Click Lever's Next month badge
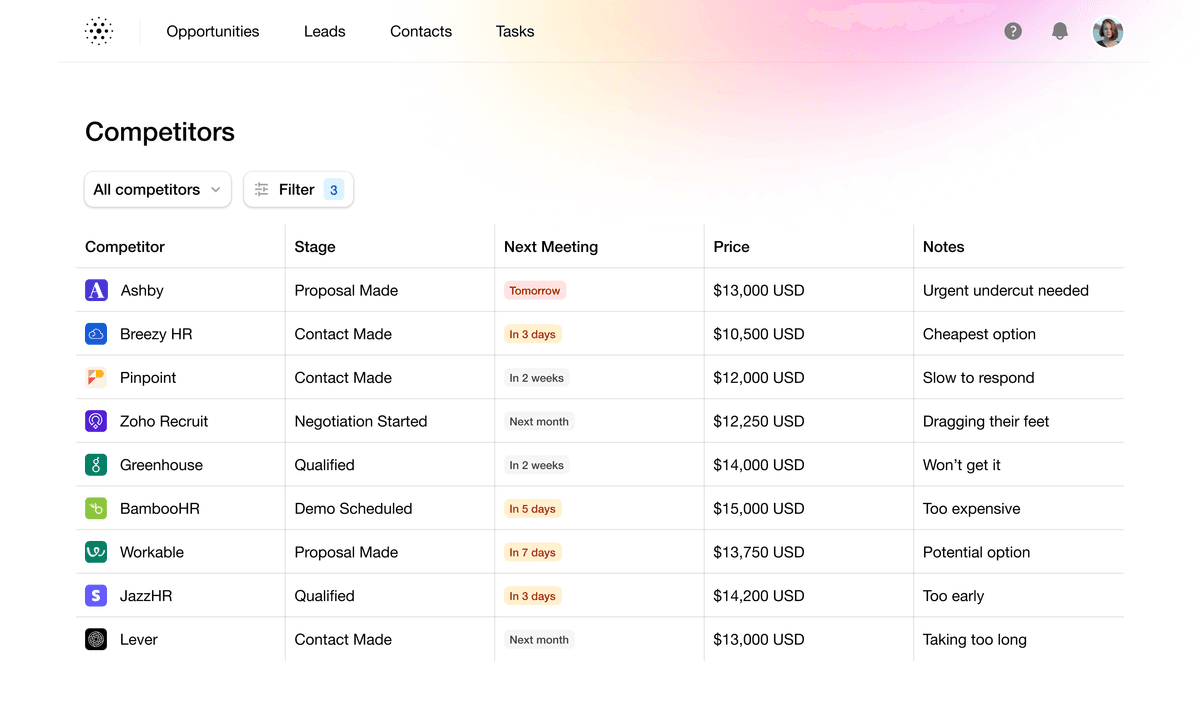The height and width of the screenshot is (709, 1200). [539, 640]
